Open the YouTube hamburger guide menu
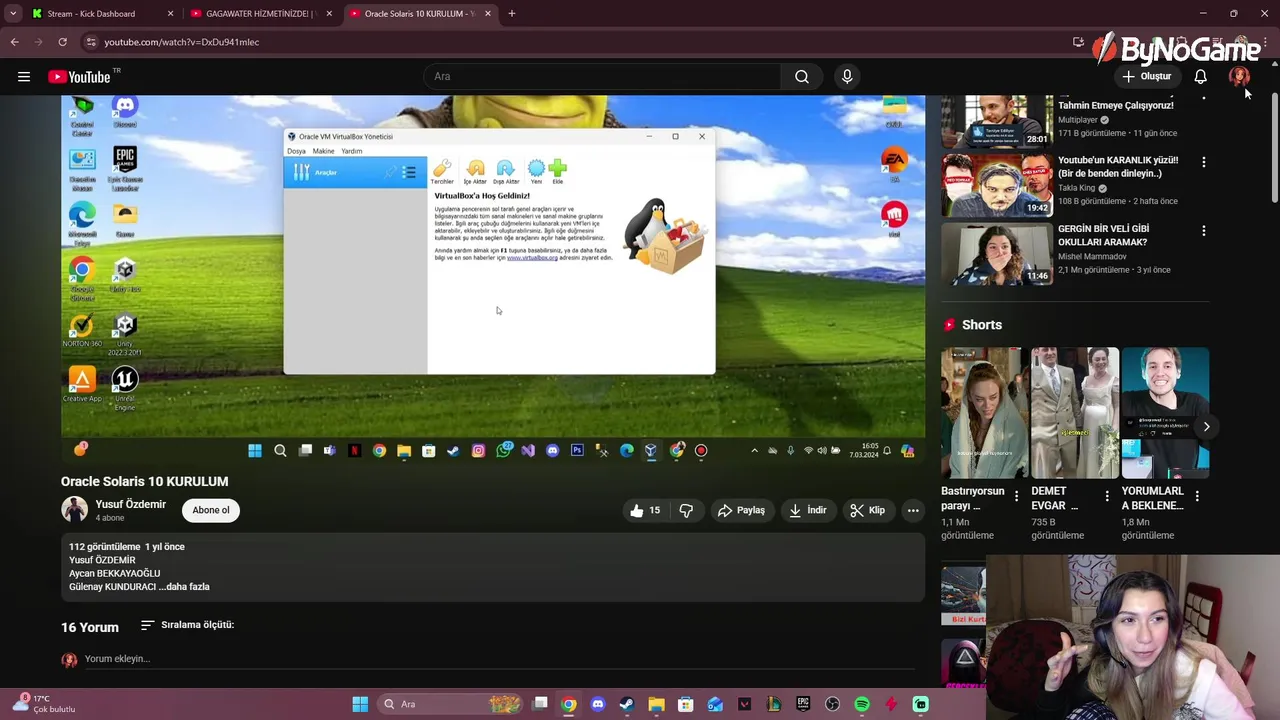Image resolution: width=1280 pixels, height=720 pixels. tap(24, 76)
